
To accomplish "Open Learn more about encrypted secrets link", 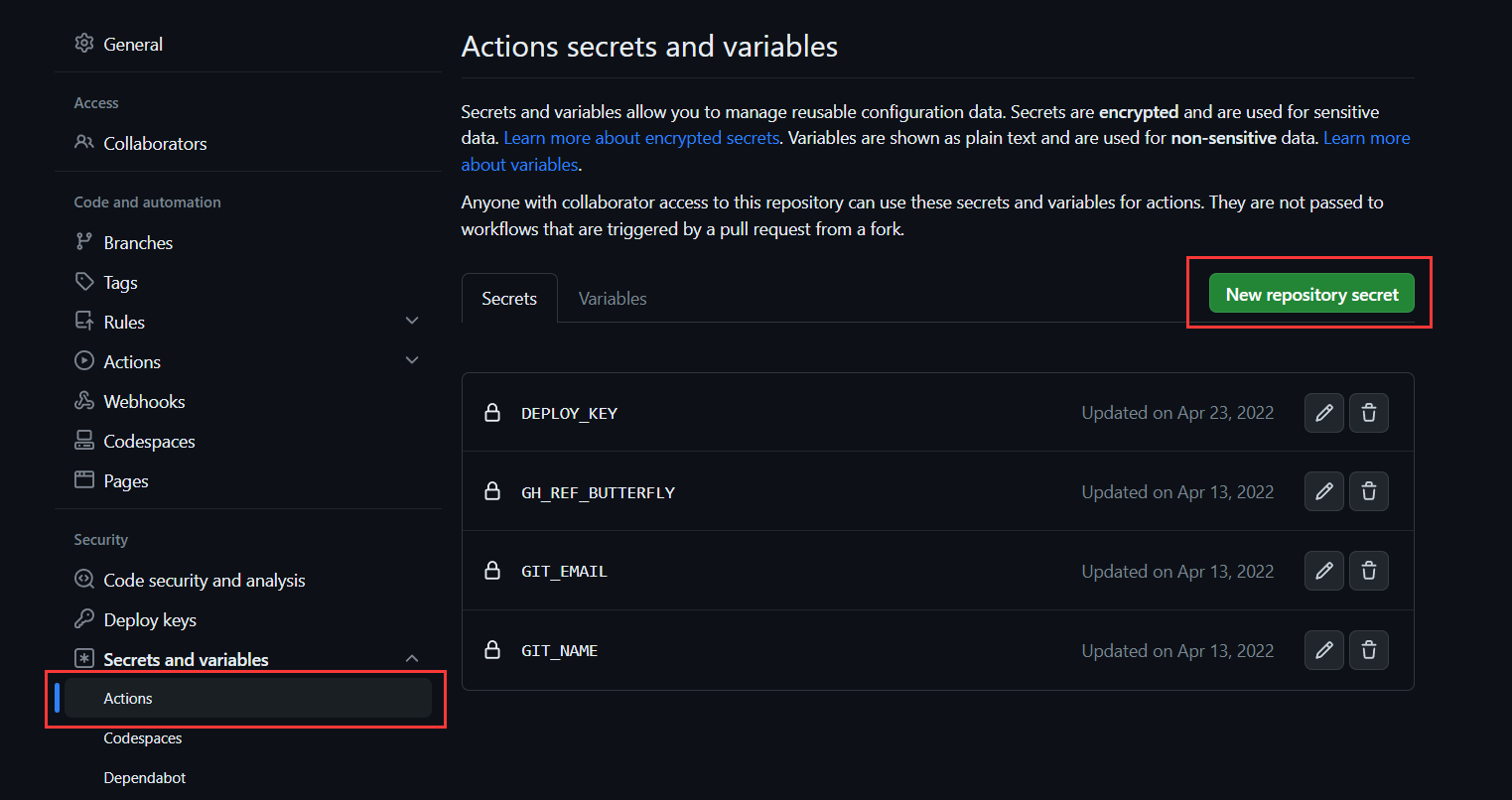I will click(641, 138).
